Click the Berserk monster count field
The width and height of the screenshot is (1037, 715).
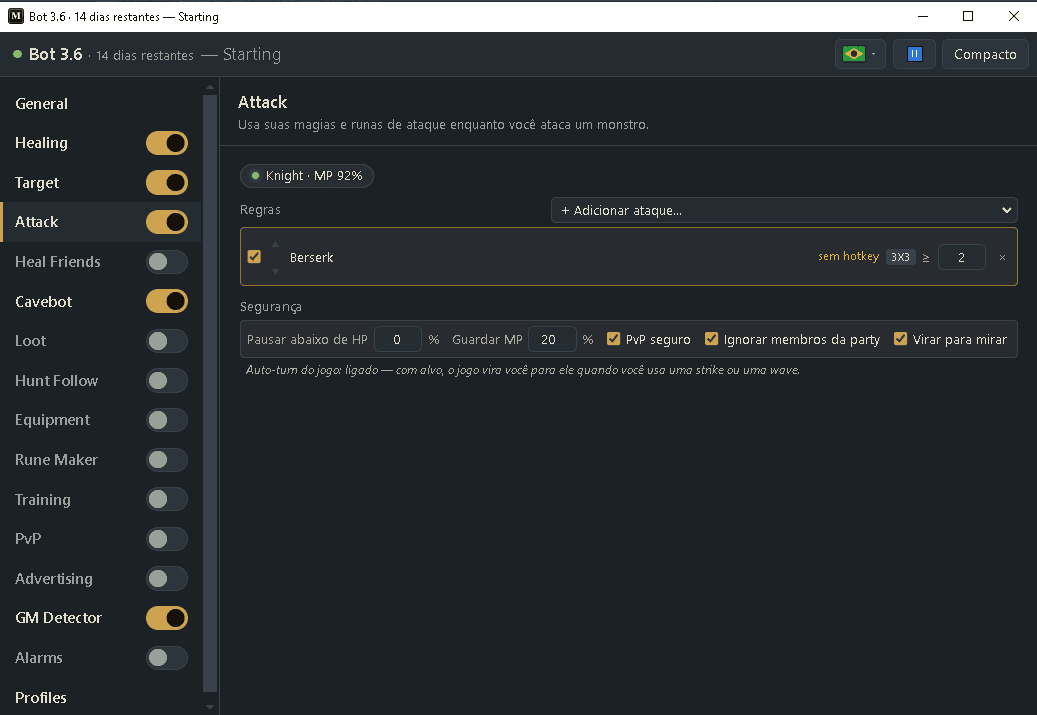[962, 257]
